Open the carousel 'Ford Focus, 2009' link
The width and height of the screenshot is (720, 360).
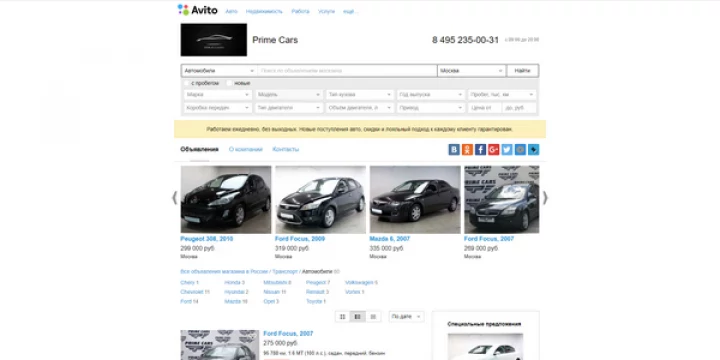(299, 239)
